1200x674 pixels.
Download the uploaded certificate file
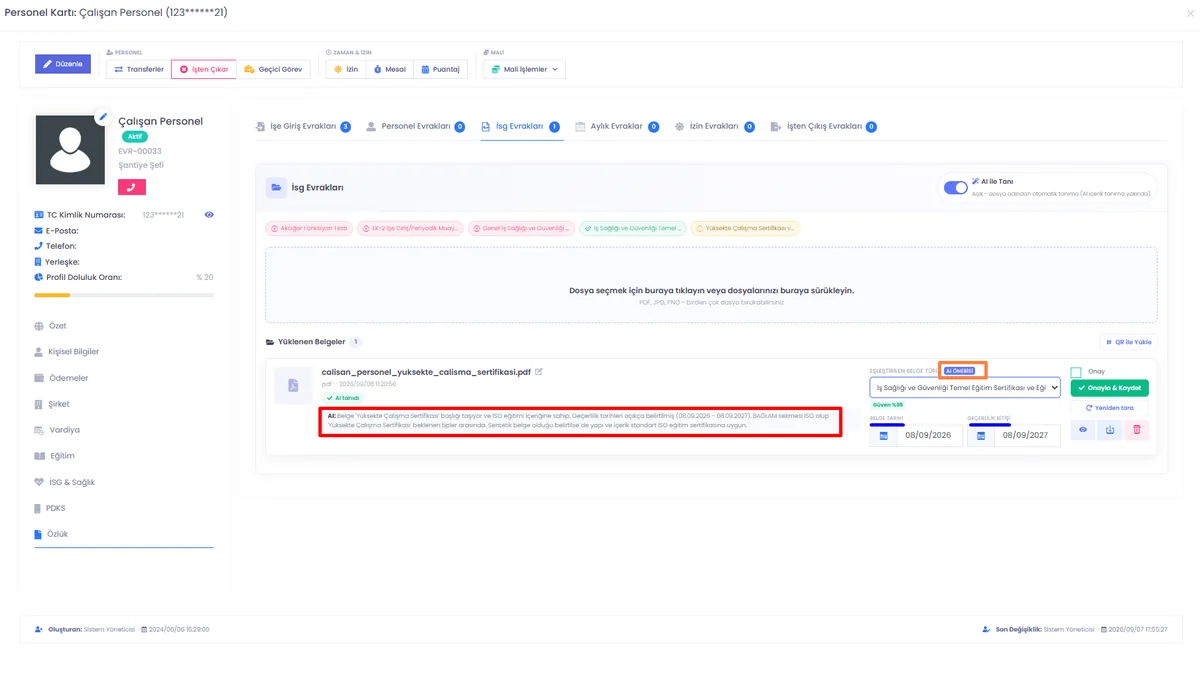click(1109, 430)
